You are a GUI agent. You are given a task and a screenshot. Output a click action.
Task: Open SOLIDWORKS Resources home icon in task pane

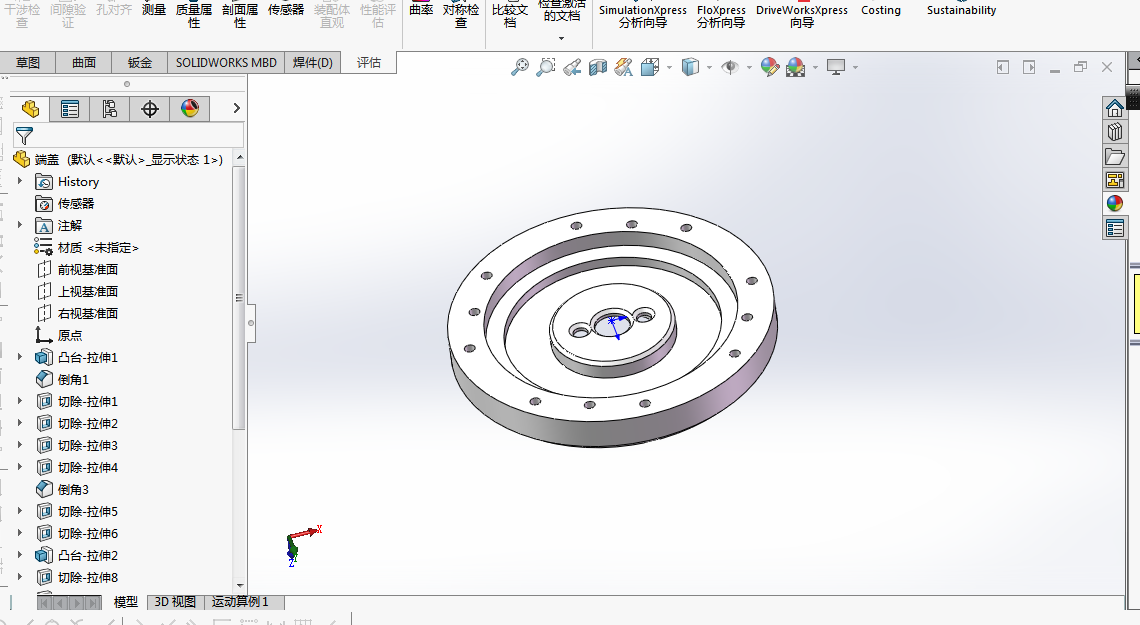click(1115, 108)
